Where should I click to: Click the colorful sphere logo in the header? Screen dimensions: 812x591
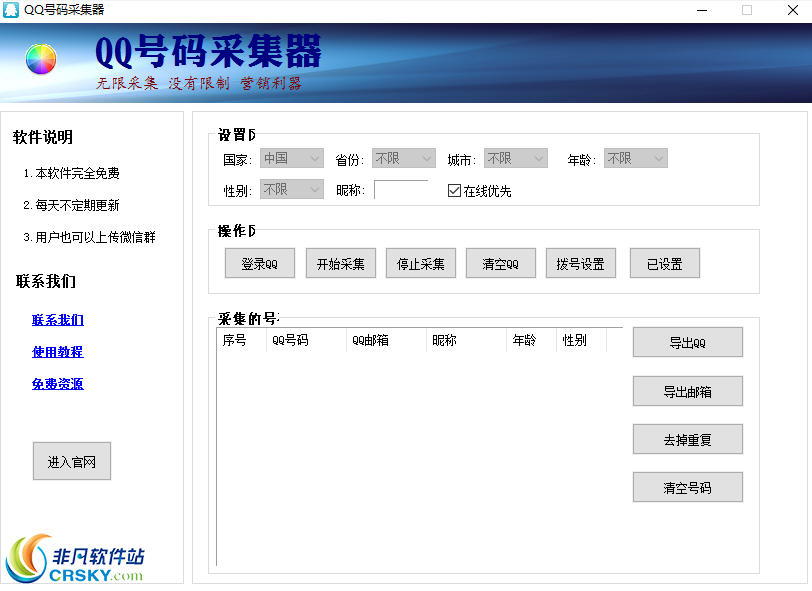coord(40,59)
